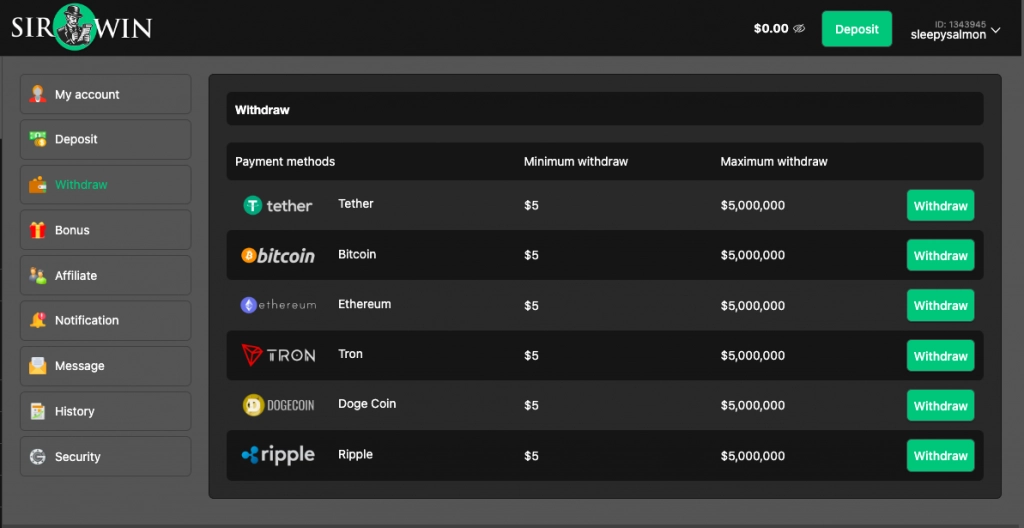
Task: Open the Security sidebar item
Action: tap(105, 457)
